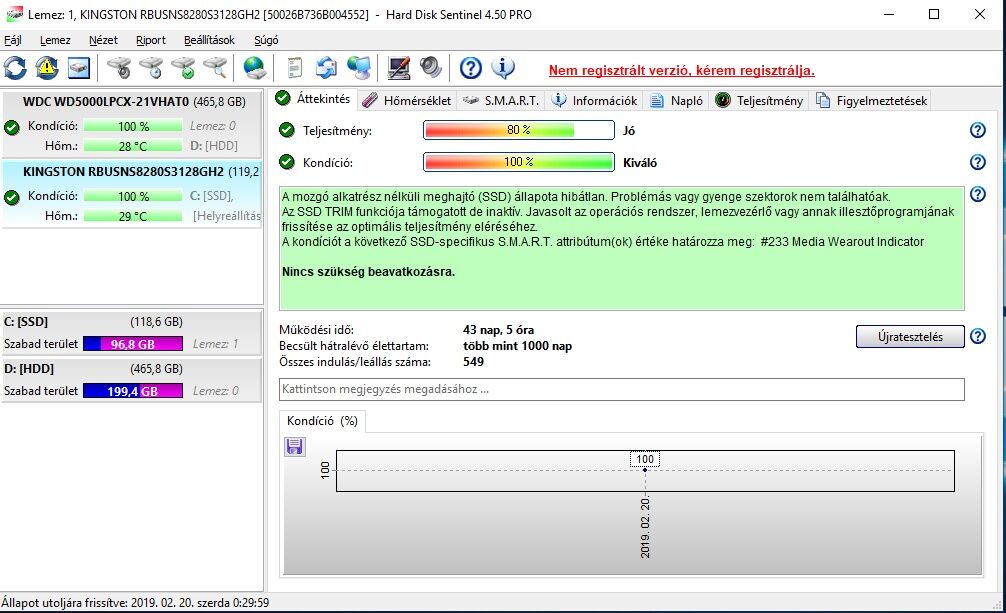
Task: Switch to the Áttekintés tab
Action: [x=313, y=99]
